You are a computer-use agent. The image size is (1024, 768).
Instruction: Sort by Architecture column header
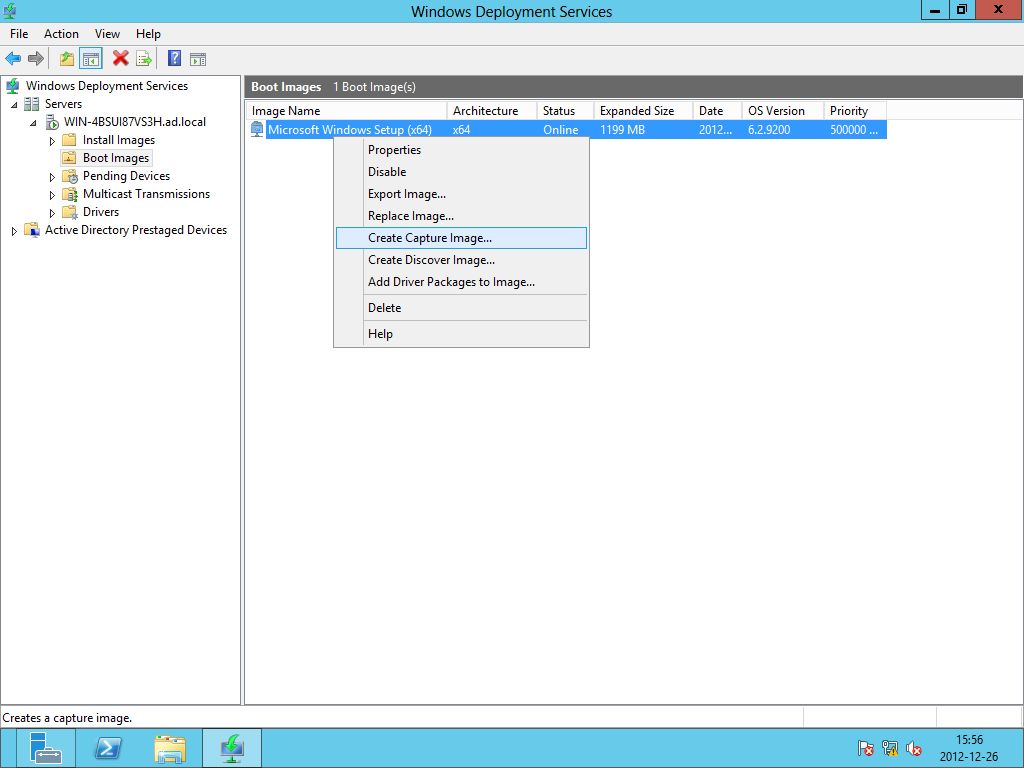tap(492, 111)
